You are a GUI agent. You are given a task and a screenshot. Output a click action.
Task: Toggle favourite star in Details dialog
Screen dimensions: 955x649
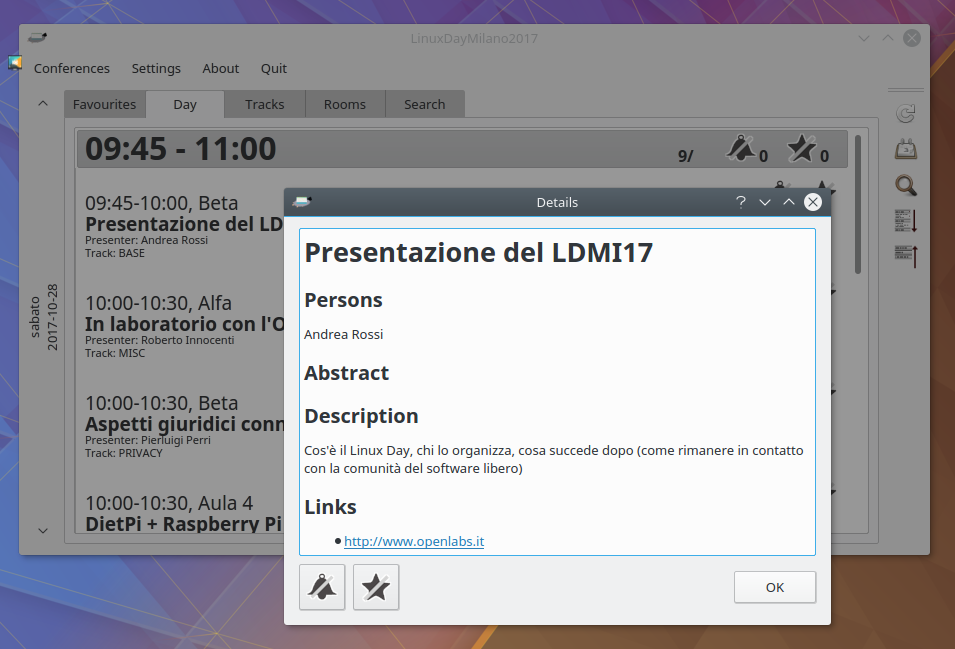pyautogui.click(x=376, y=587)
